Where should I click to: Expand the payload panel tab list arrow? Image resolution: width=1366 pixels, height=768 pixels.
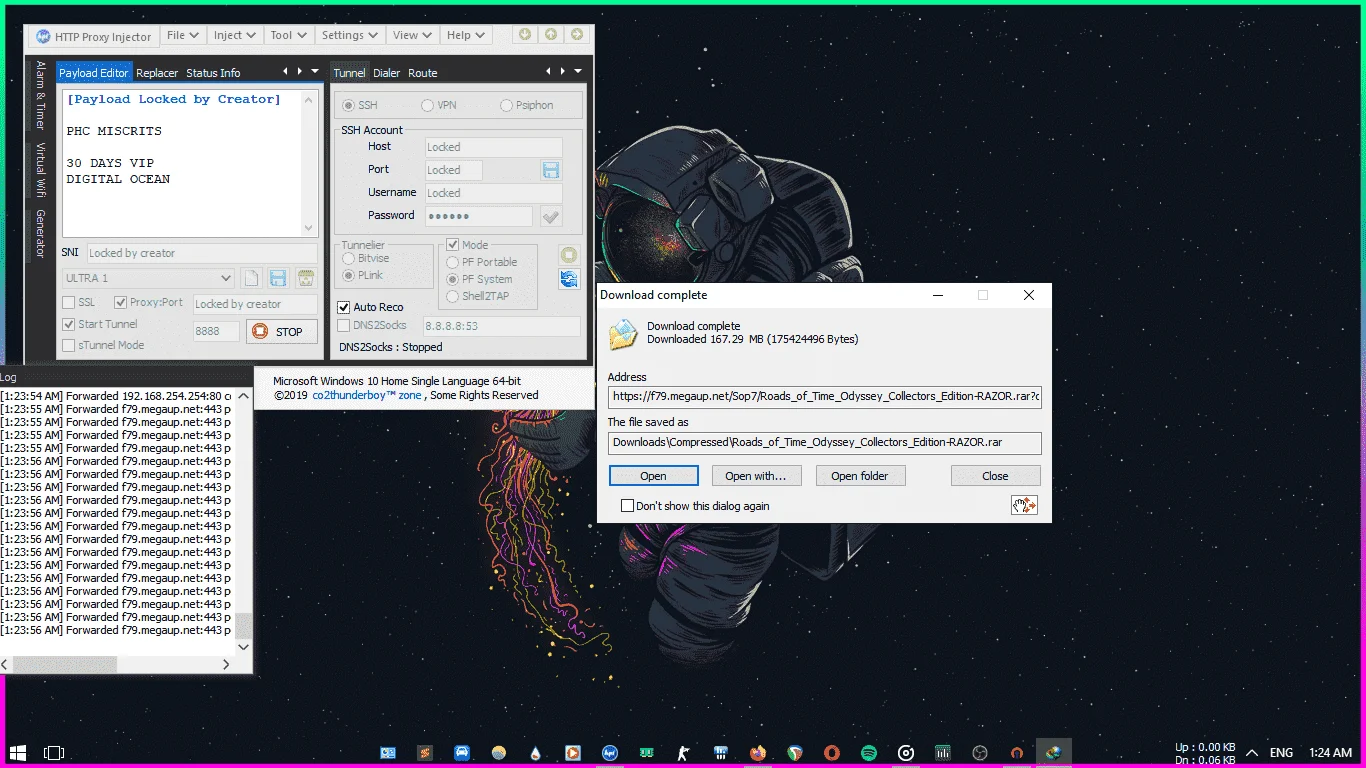316,71
